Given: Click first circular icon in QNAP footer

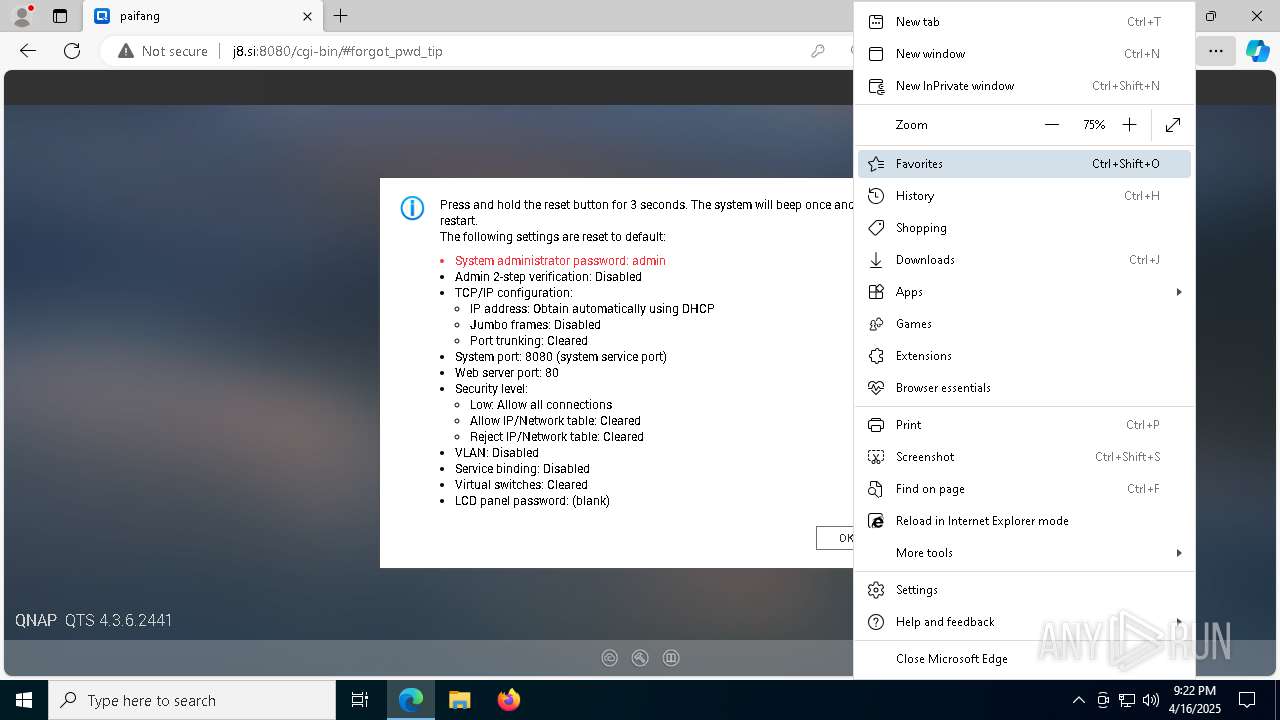Looking at the screenshot, I should [x=610, y=658].
